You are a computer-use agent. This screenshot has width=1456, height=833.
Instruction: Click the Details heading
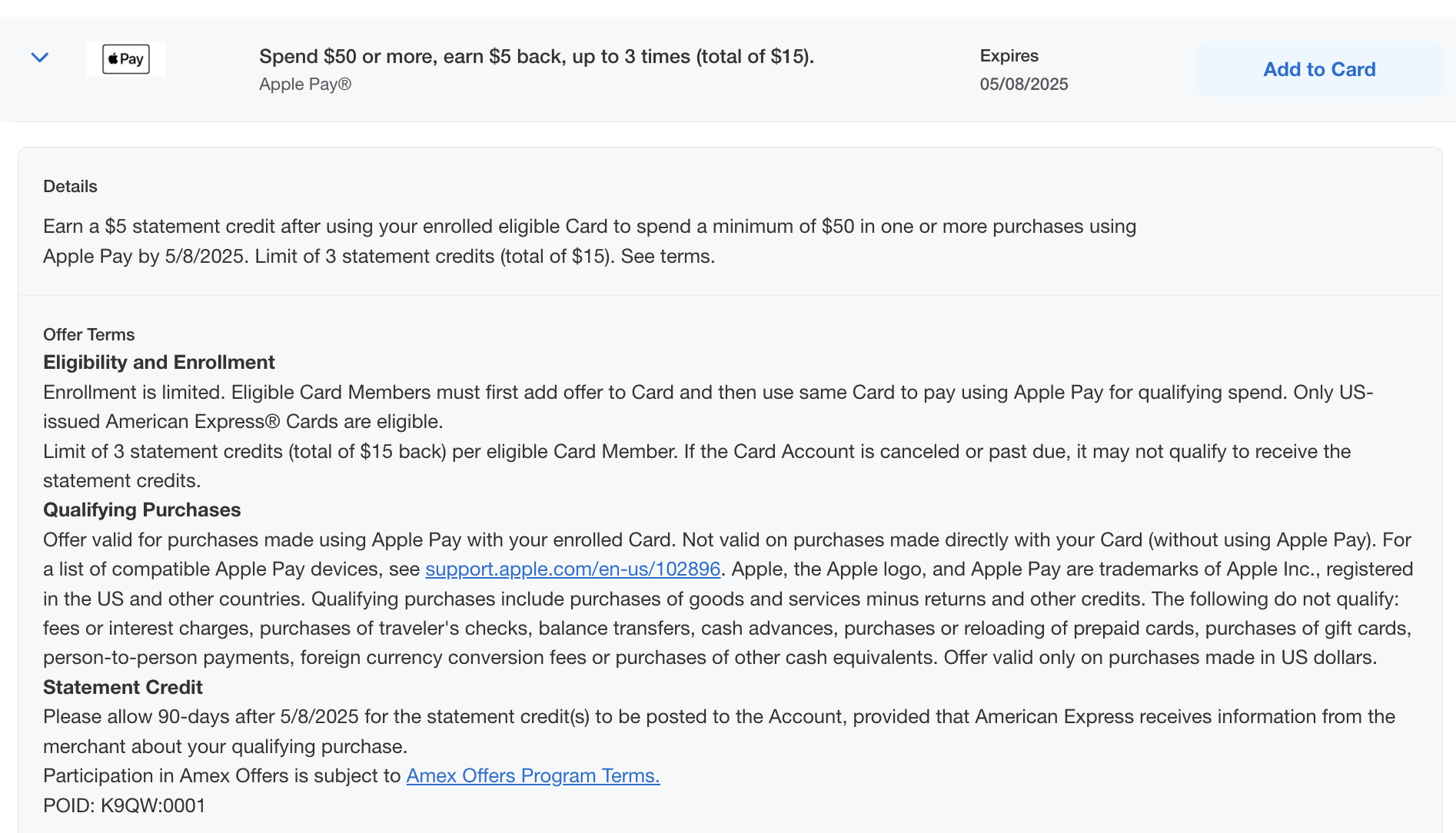(x=70, y=187)
